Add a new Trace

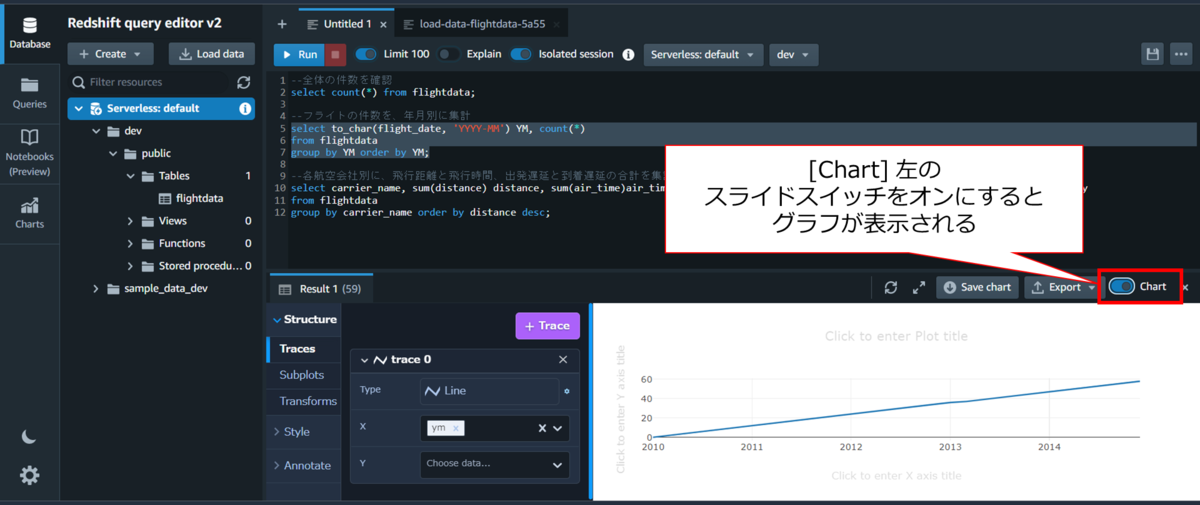547,326
